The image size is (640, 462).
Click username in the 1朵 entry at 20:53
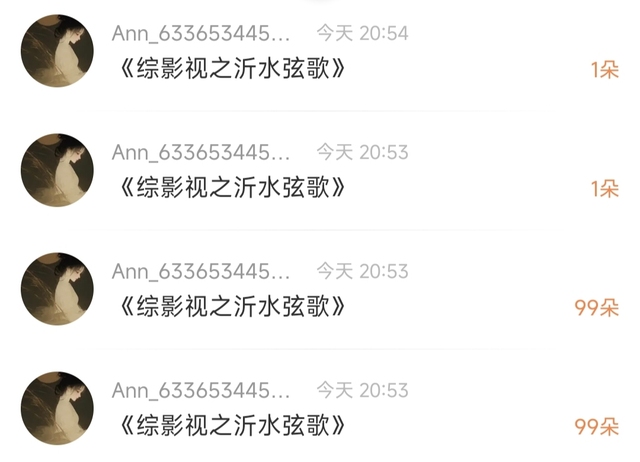201,153
